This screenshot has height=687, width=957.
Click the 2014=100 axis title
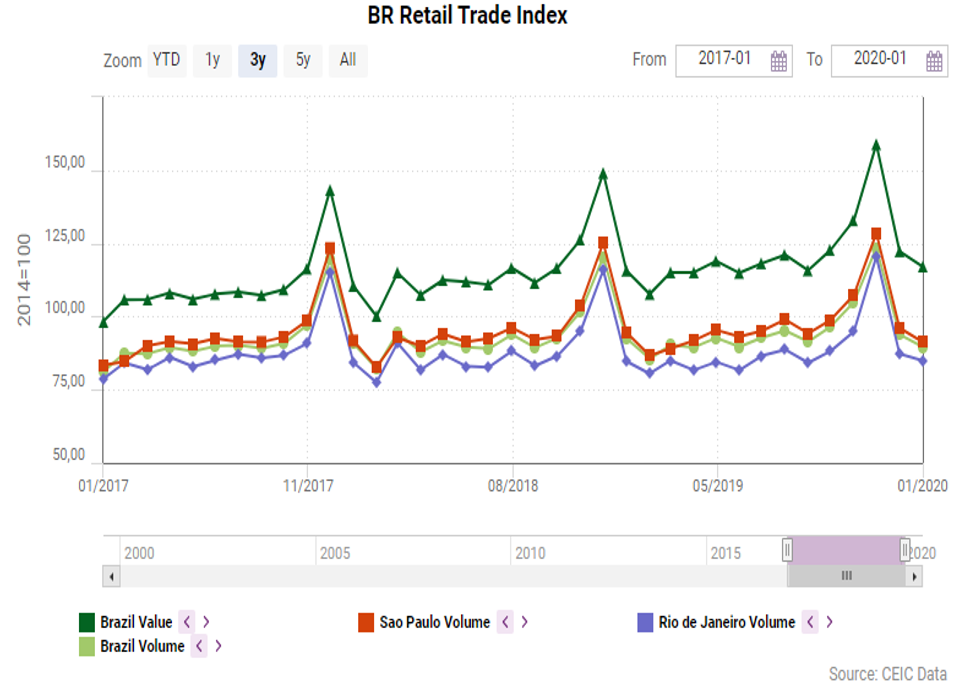click(x=24, y=280)
